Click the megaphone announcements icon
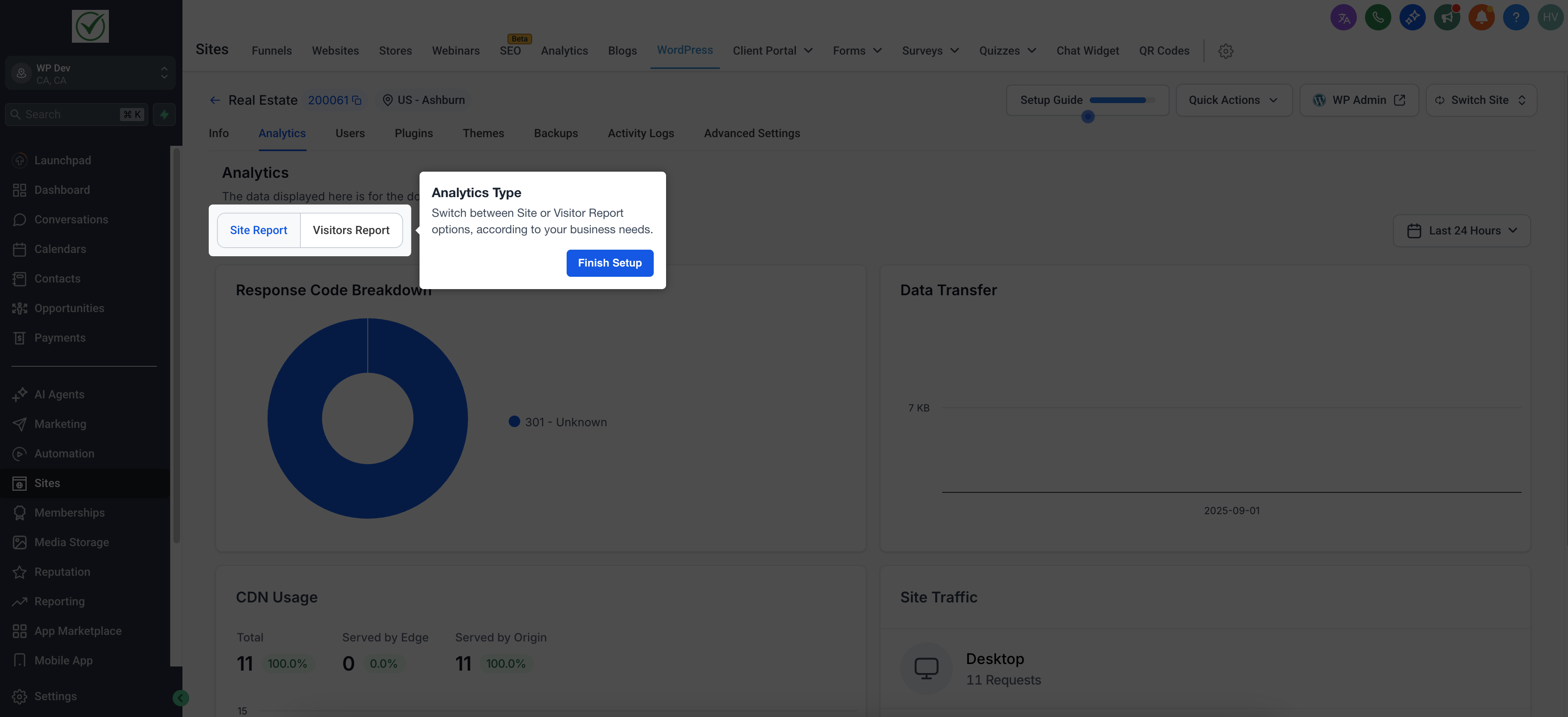 click(x=1447, y=18)
